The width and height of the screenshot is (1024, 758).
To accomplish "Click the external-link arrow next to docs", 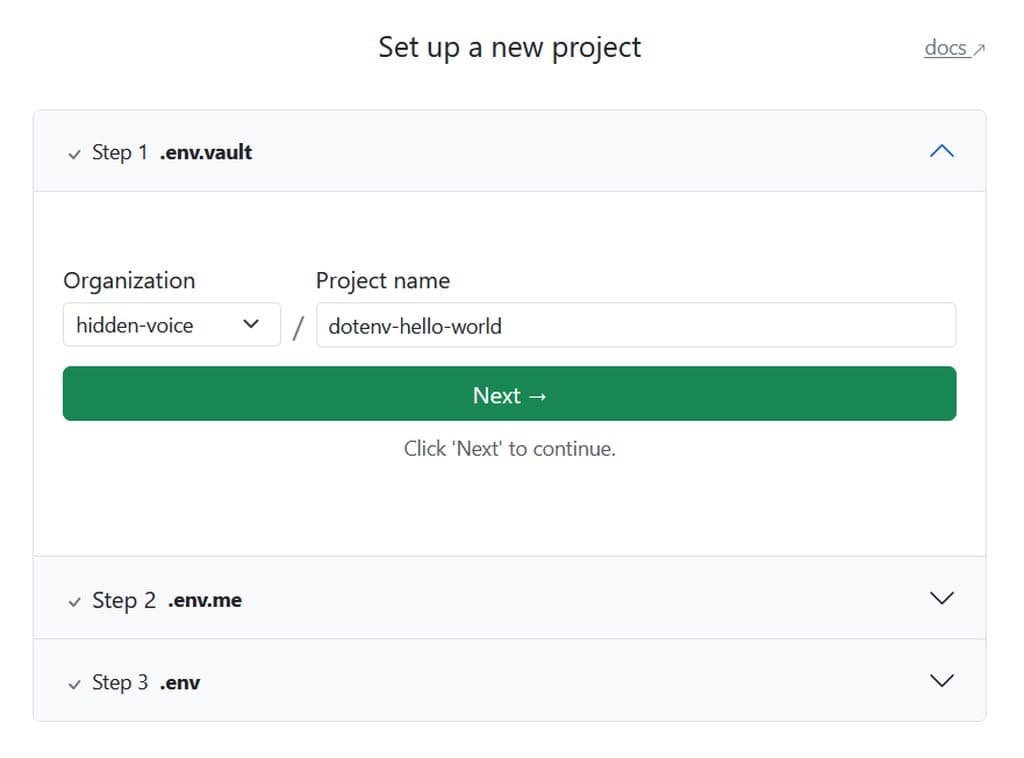I will 980,48.
